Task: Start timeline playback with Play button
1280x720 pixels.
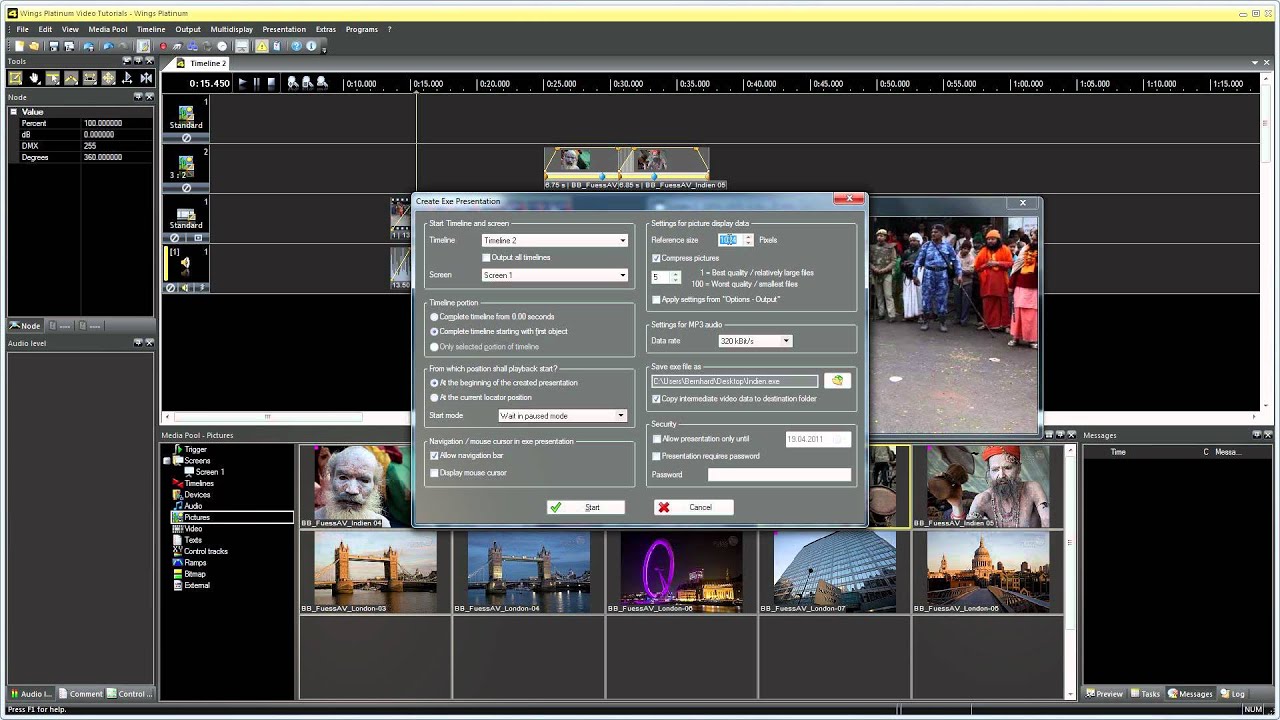Action: click(x=242, y=84)
